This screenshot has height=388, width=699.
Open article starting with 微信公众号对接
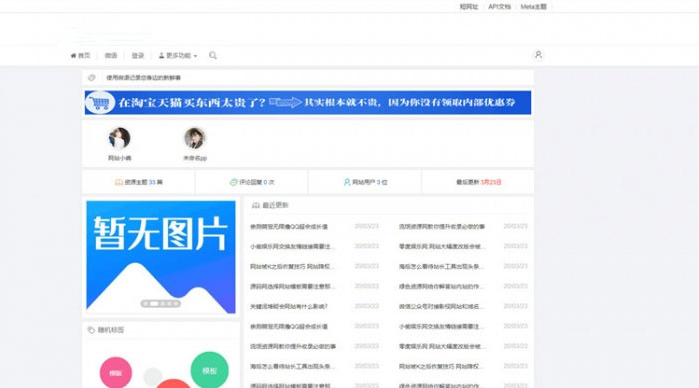(x=442, y=306)
